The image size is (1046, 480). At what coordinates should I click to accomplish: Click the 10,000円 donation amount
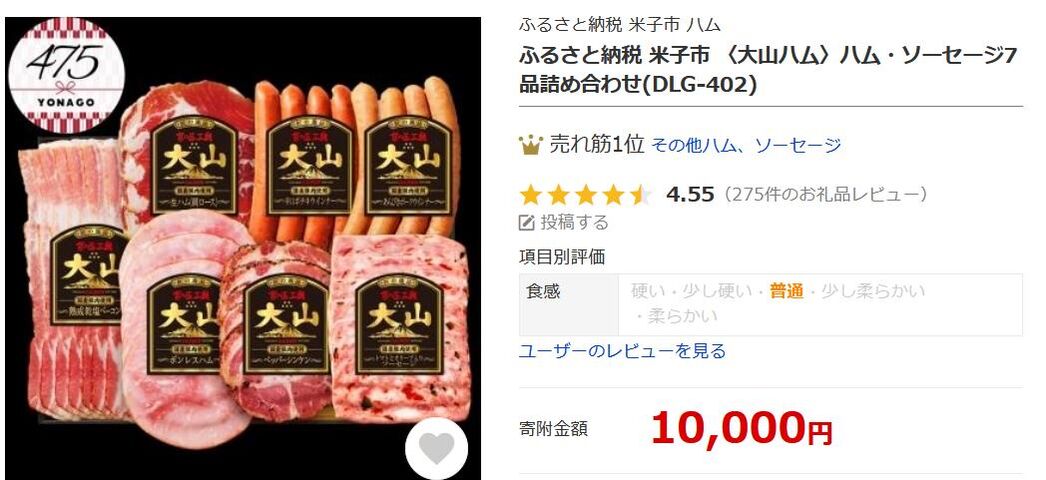tap(741, 428)
